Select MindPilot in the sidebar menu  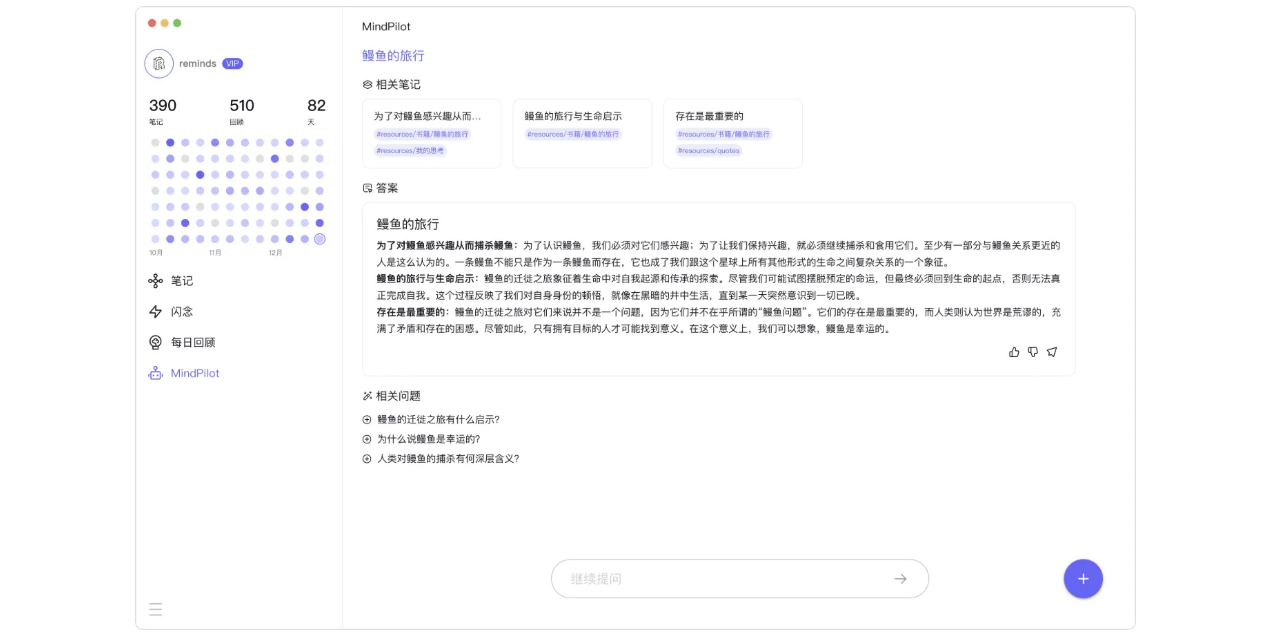[x=193, y=373]
